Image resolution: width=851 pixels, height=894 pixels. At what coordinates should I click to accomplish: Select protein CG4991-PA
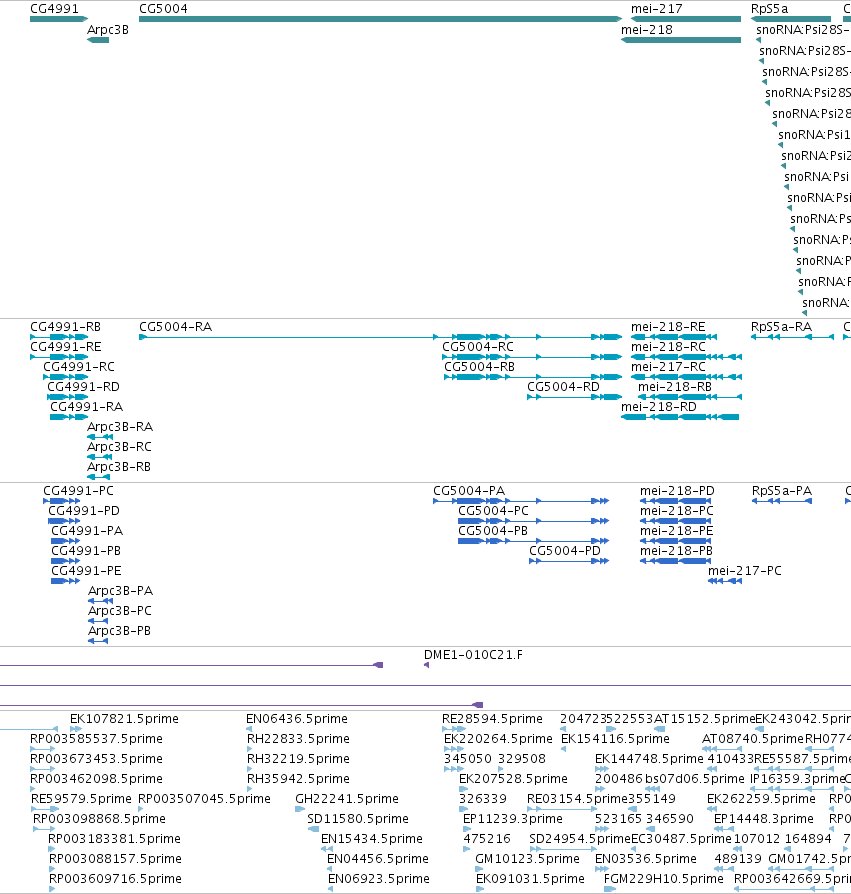87,531
